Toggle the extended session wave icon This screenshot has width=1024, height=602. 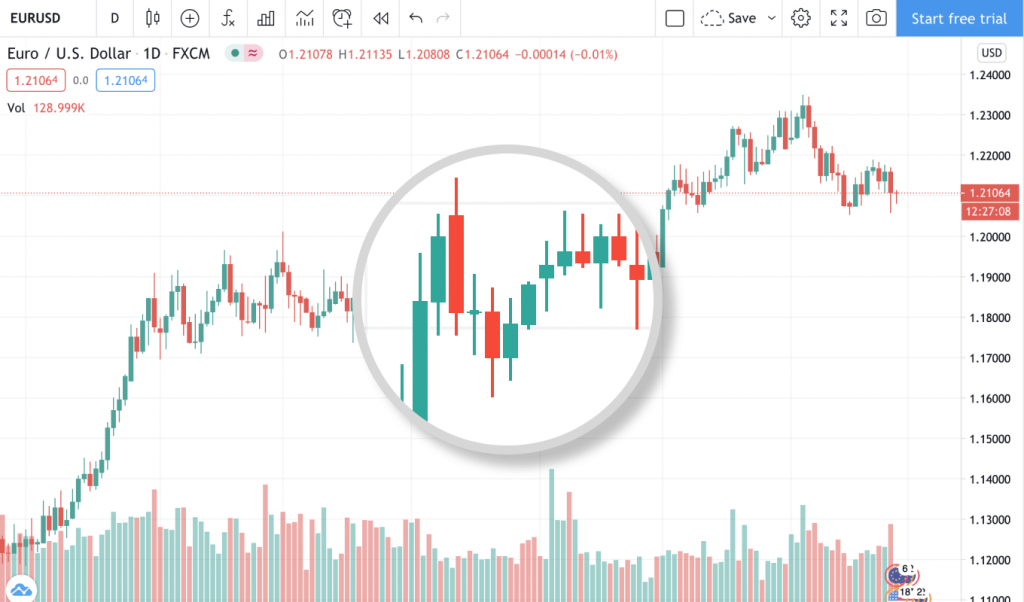(x=250, y=55)
